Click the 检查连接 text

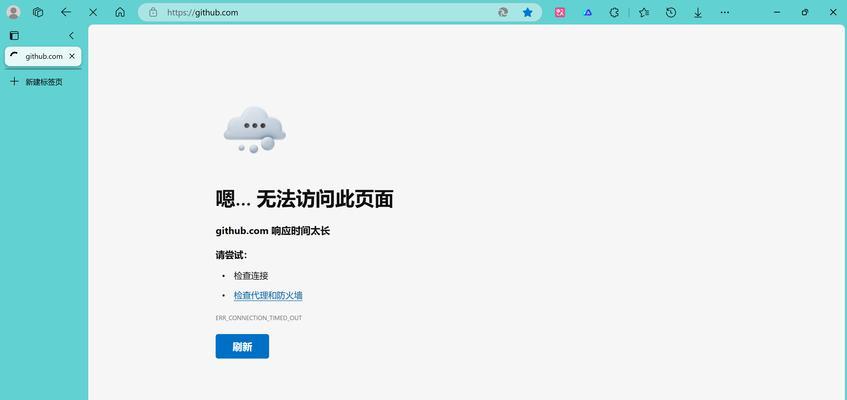tap(251, 276)
